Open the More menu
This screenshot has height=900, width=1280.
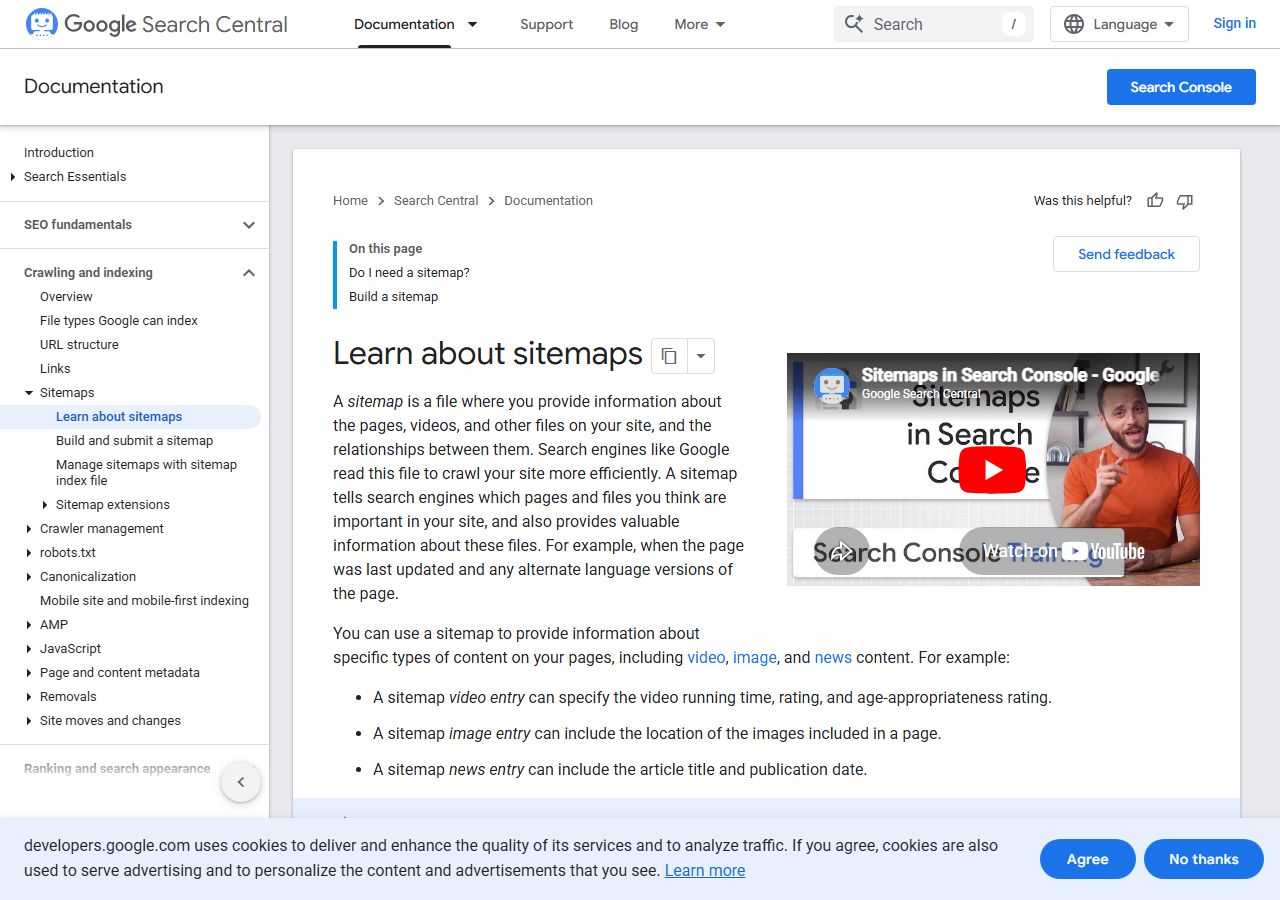pyautogui.click(x=700, y=24)
